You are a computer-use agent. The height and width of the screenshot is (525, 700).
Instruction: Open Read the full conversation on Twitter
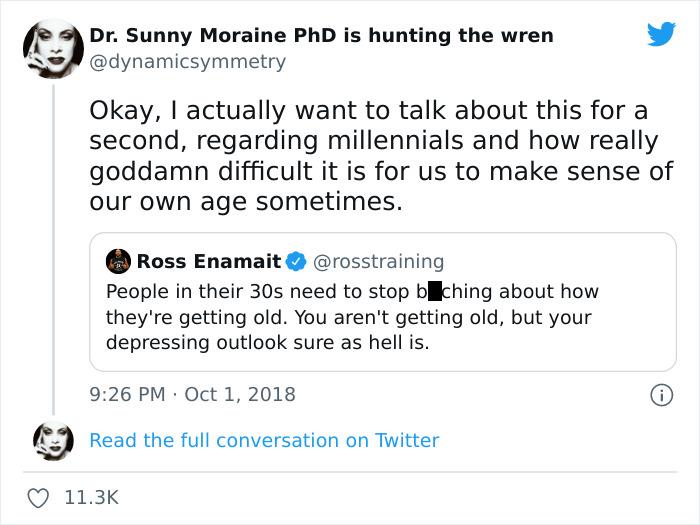(x=264, y=440)
